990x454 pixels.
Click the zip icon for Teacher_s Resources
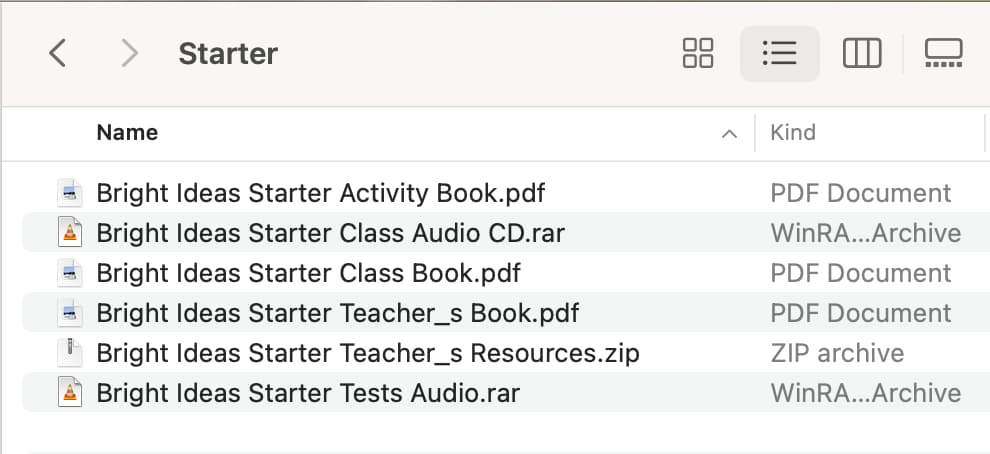(x=70, y=353)
